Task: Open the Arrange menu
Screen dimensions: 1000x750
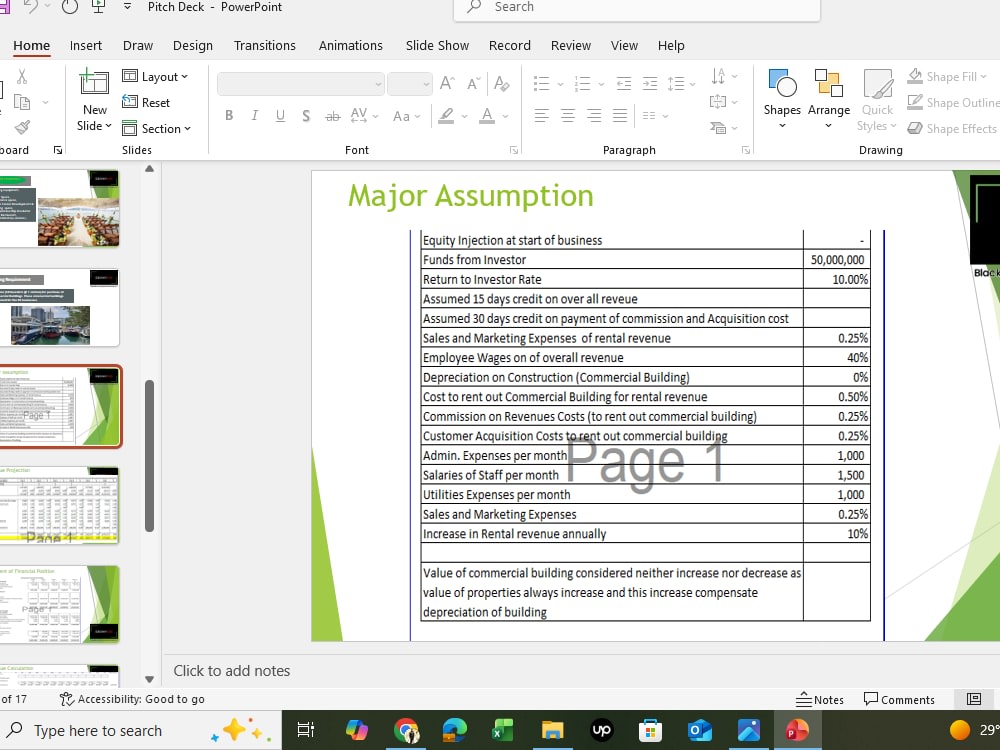Action: (x=828, y=98)
